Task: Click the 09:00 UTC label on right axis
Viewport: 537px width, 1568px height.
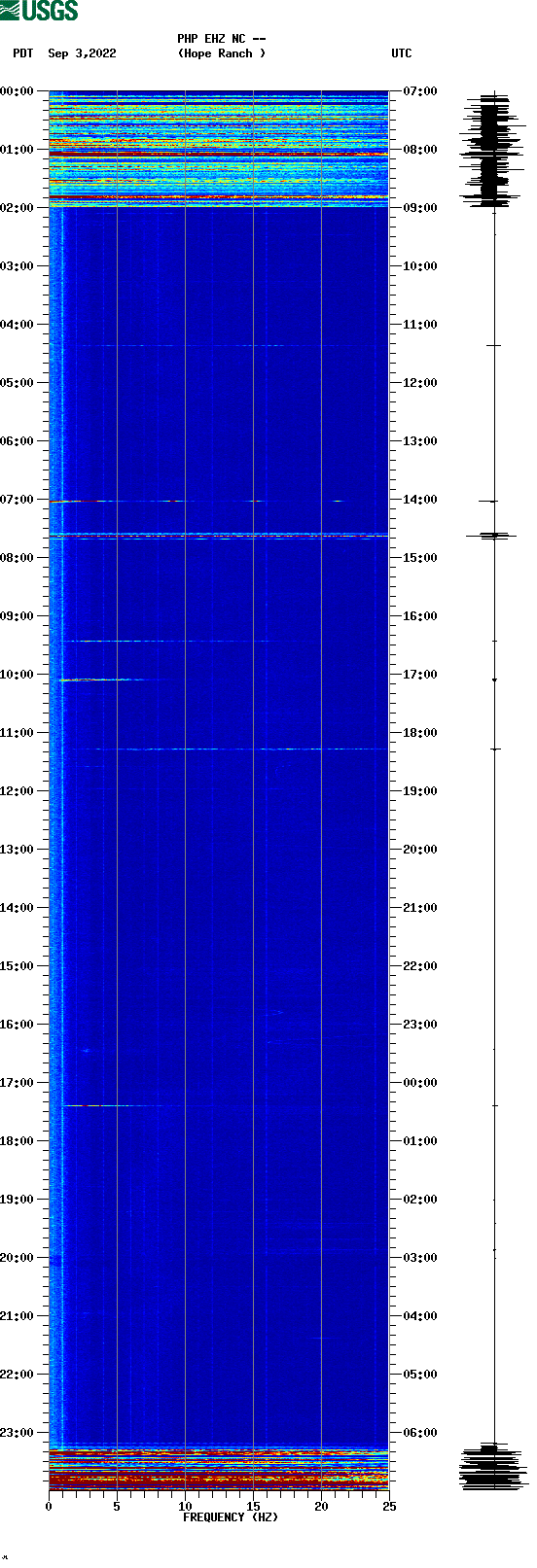Action: pos(420,208)
